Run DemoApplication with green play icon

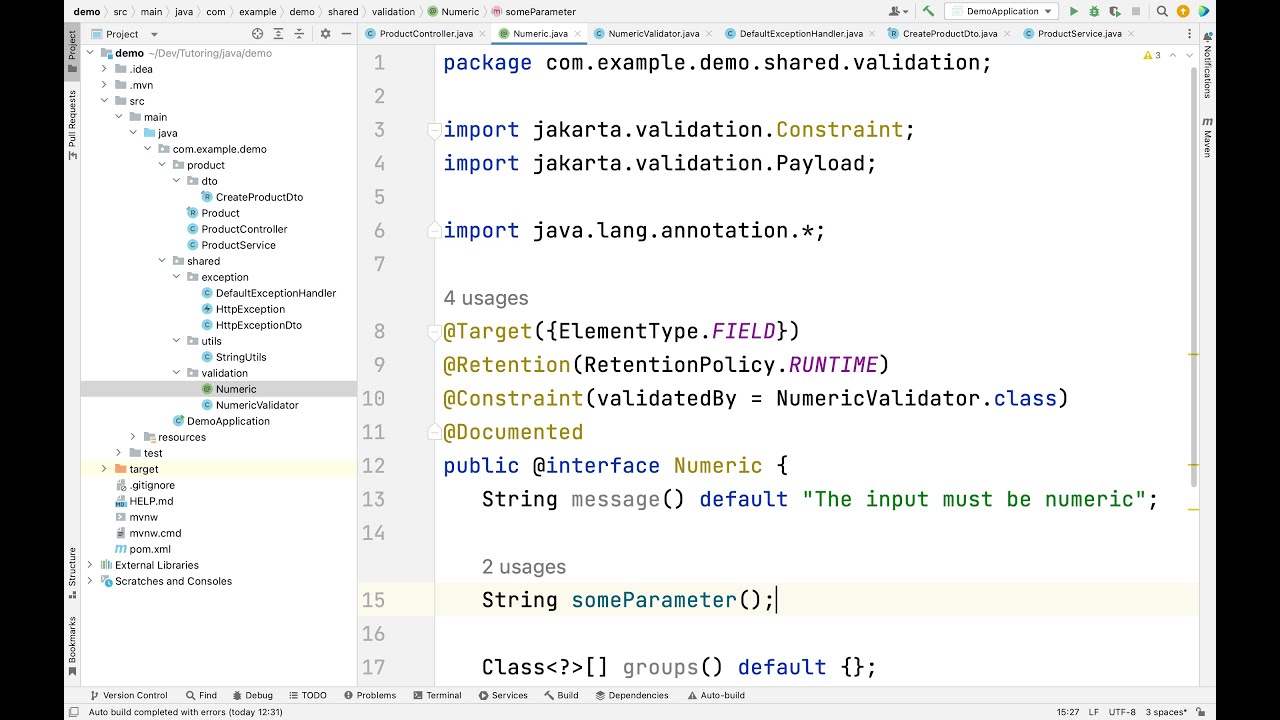tap(1074, 12)
